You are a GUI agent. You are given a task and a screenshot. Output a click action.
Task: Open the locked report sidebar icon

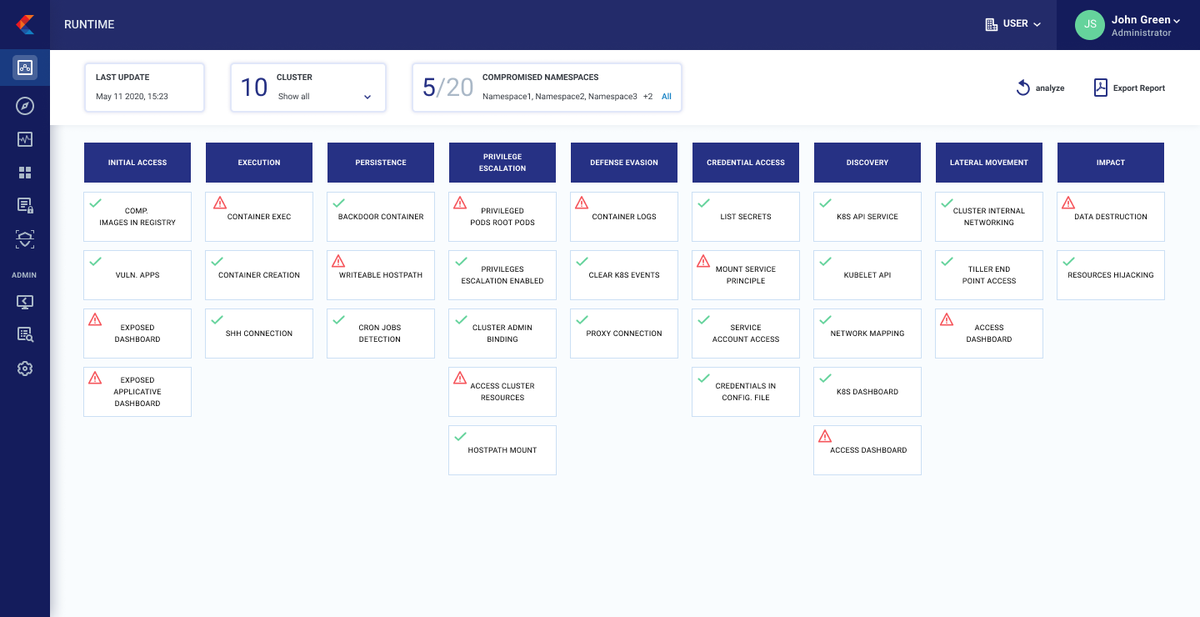[x=25, y=205]
